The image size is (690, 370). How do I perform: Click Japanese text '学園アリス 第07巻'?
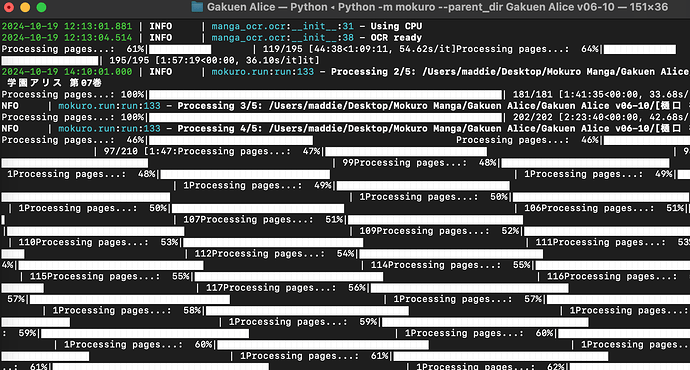click(55, 83)
